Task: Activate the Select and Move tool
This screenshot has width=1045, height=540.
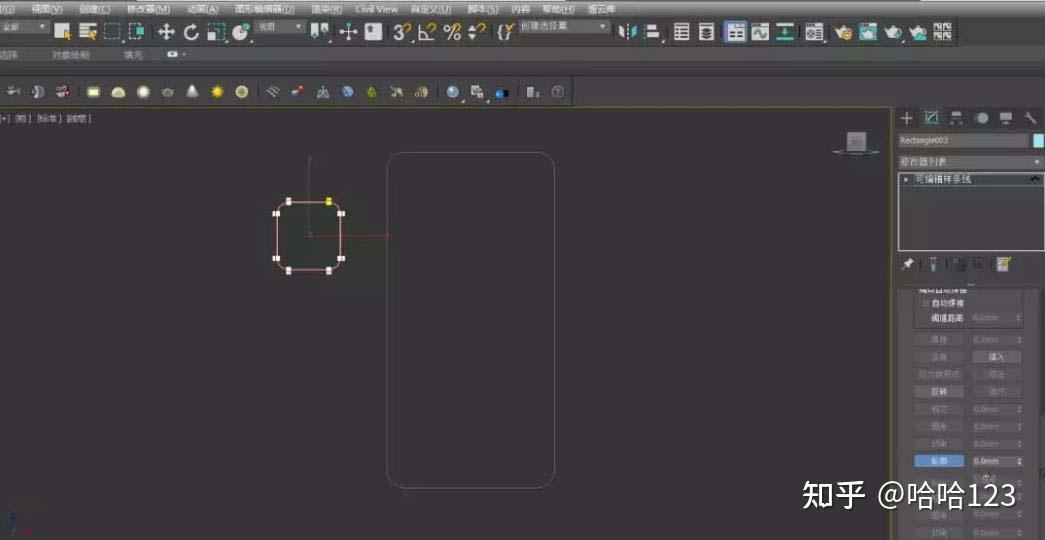Action: point(166,31)
